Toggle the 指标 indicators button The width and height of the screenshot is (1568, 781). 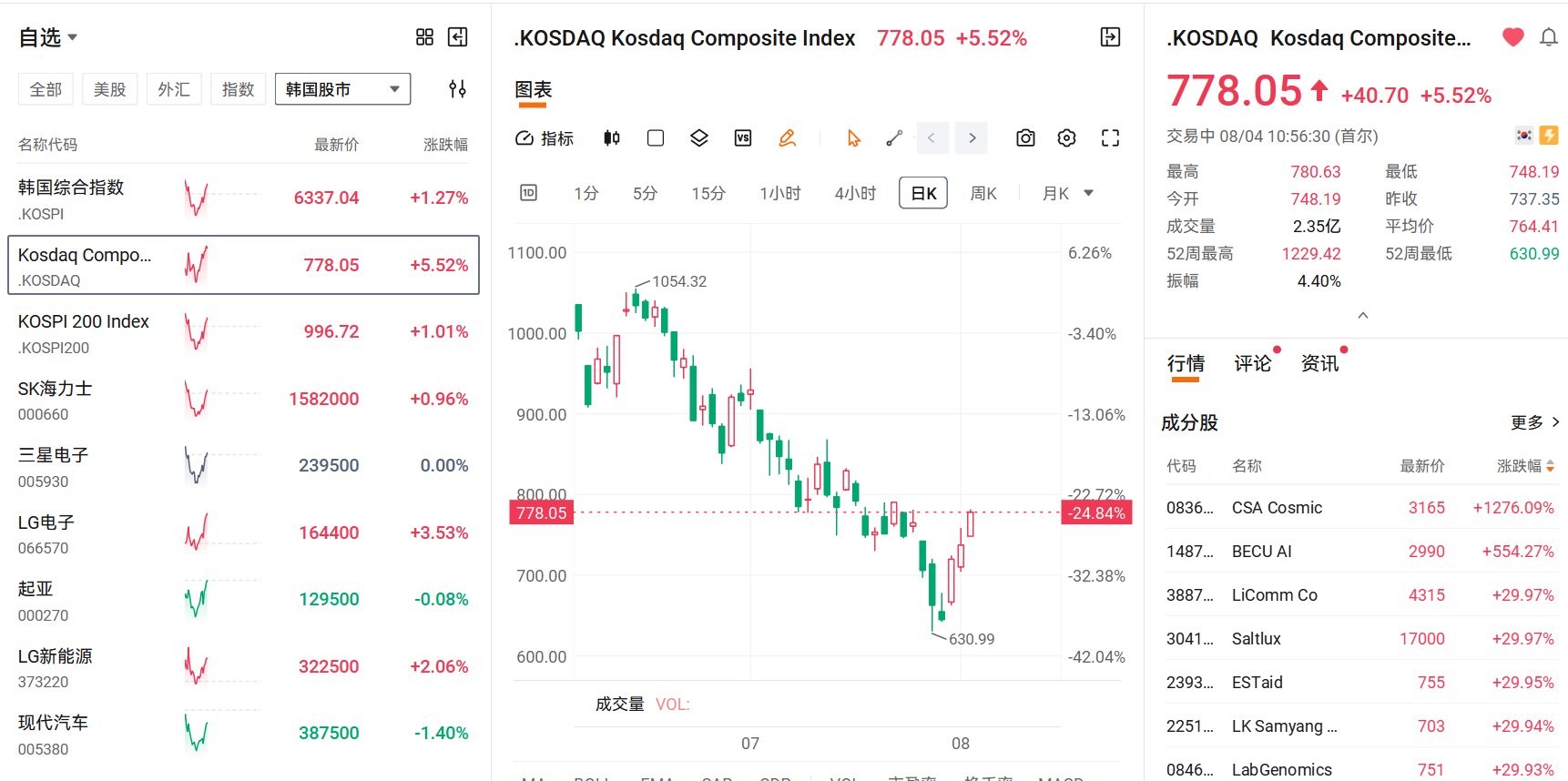point(545,138)
